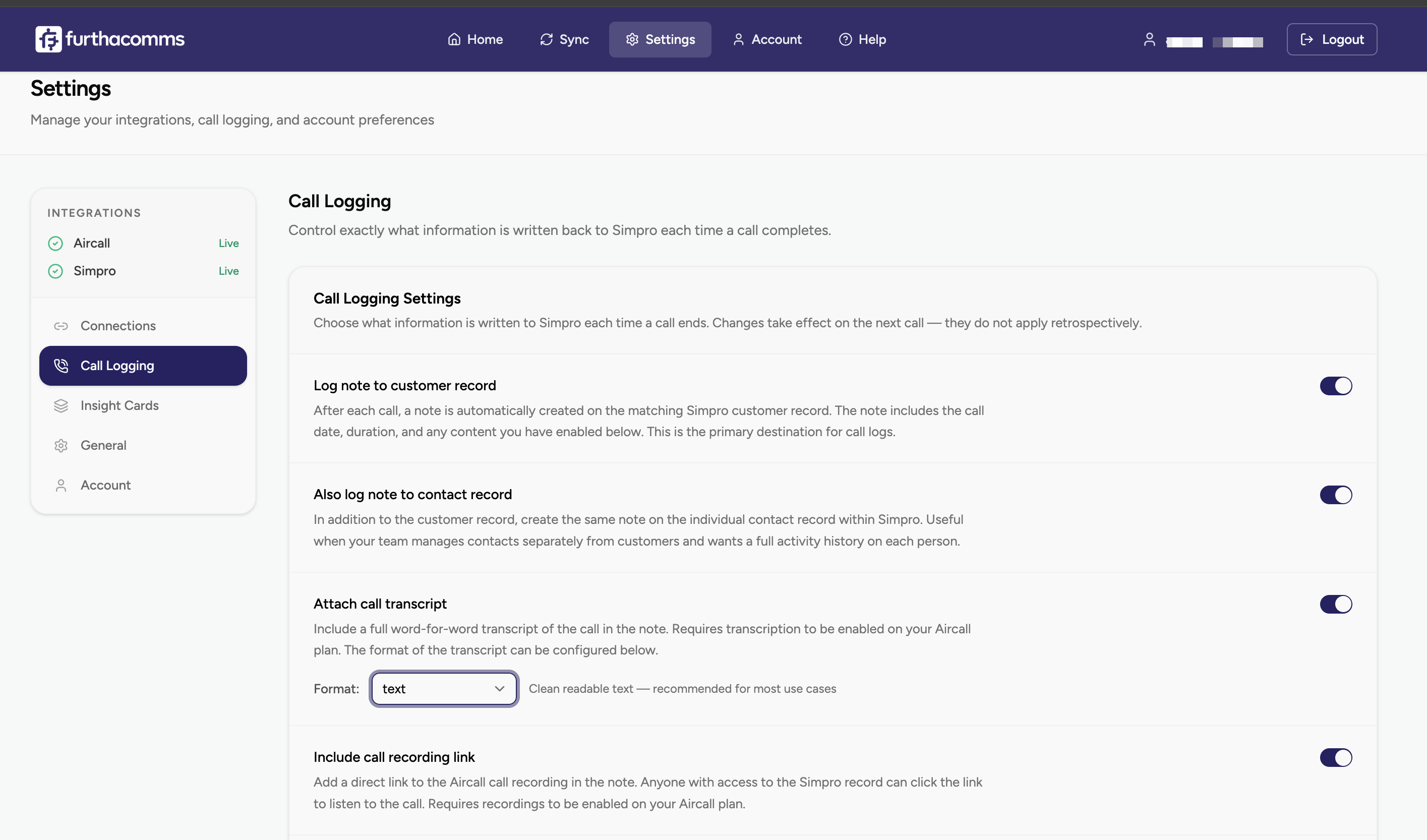The height and width of the screenshot is (840, 1427).
Task: Click the Aircall green check status icon
Action: (55, 244)
